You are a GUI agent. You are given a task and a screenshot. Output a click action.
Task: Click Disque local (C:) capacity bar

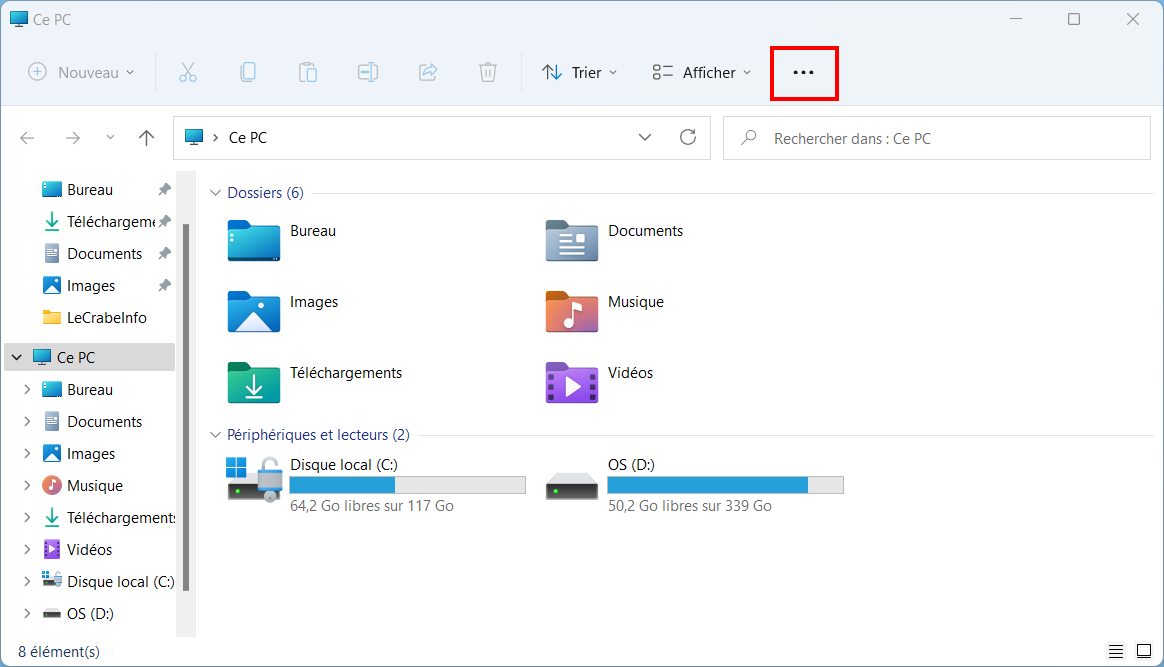click(408, 485)
